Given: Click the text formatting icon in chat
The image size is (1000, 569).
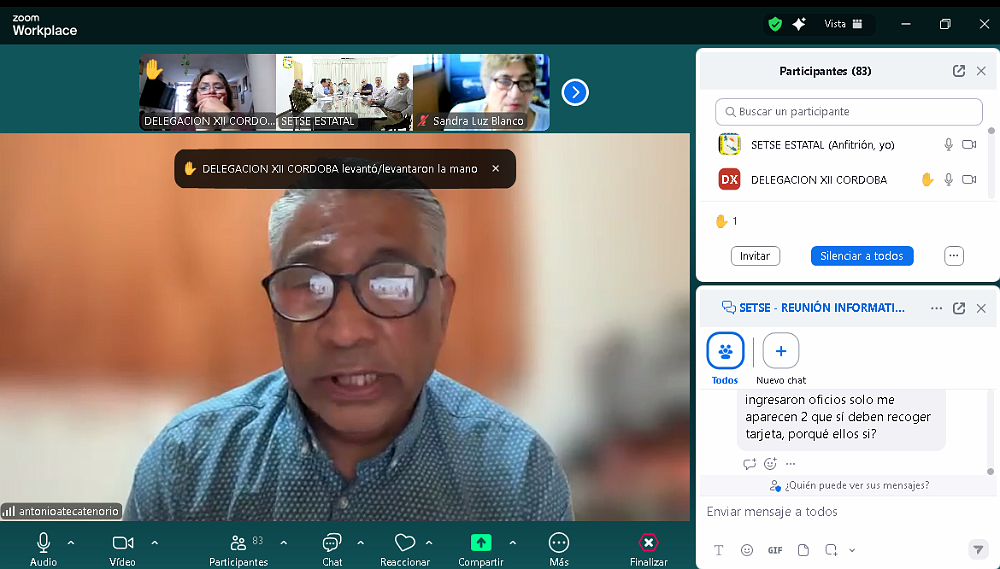Looking at the screenshot, I should click(x=718, y=550).
